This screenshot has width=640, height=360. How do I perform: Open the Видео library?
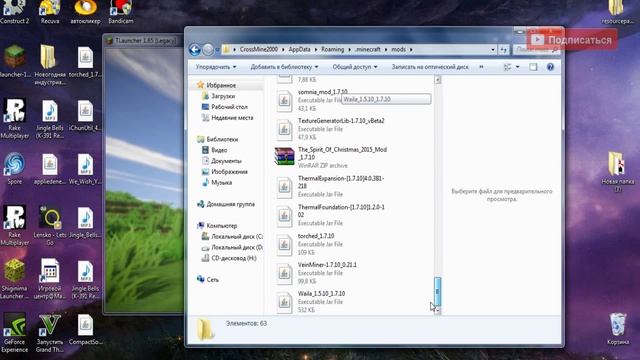219,150
